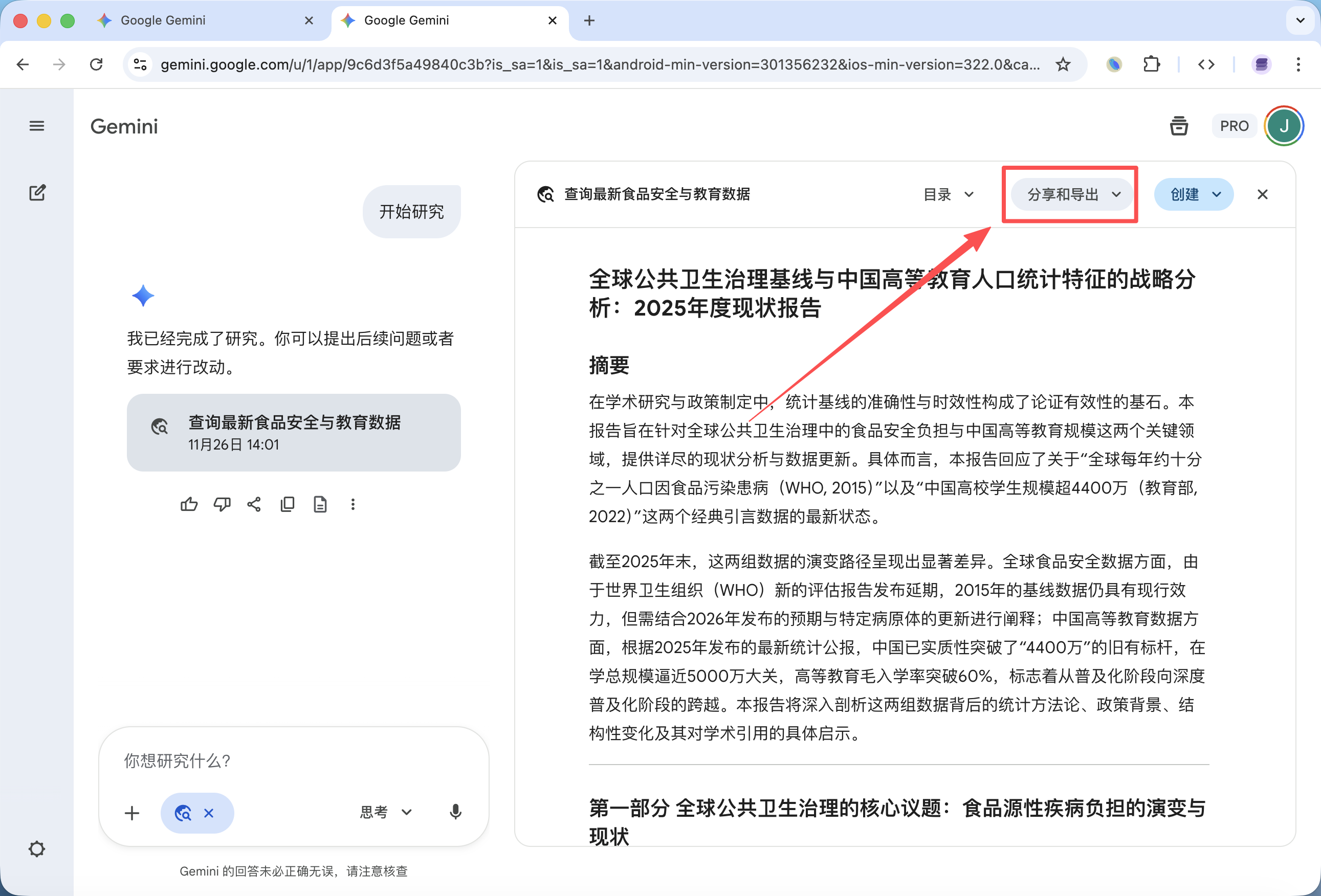Click the share icon below the response
Screen dimensions: 1321x896
254,504
